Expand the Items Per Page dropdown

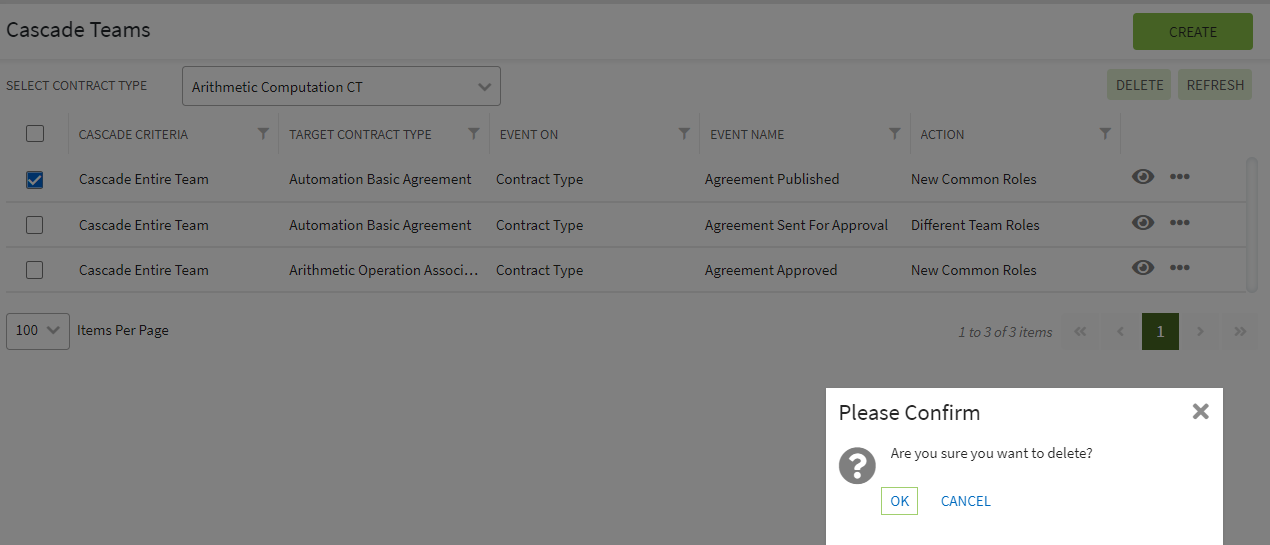pyautogui.click(x=38, y=331)
